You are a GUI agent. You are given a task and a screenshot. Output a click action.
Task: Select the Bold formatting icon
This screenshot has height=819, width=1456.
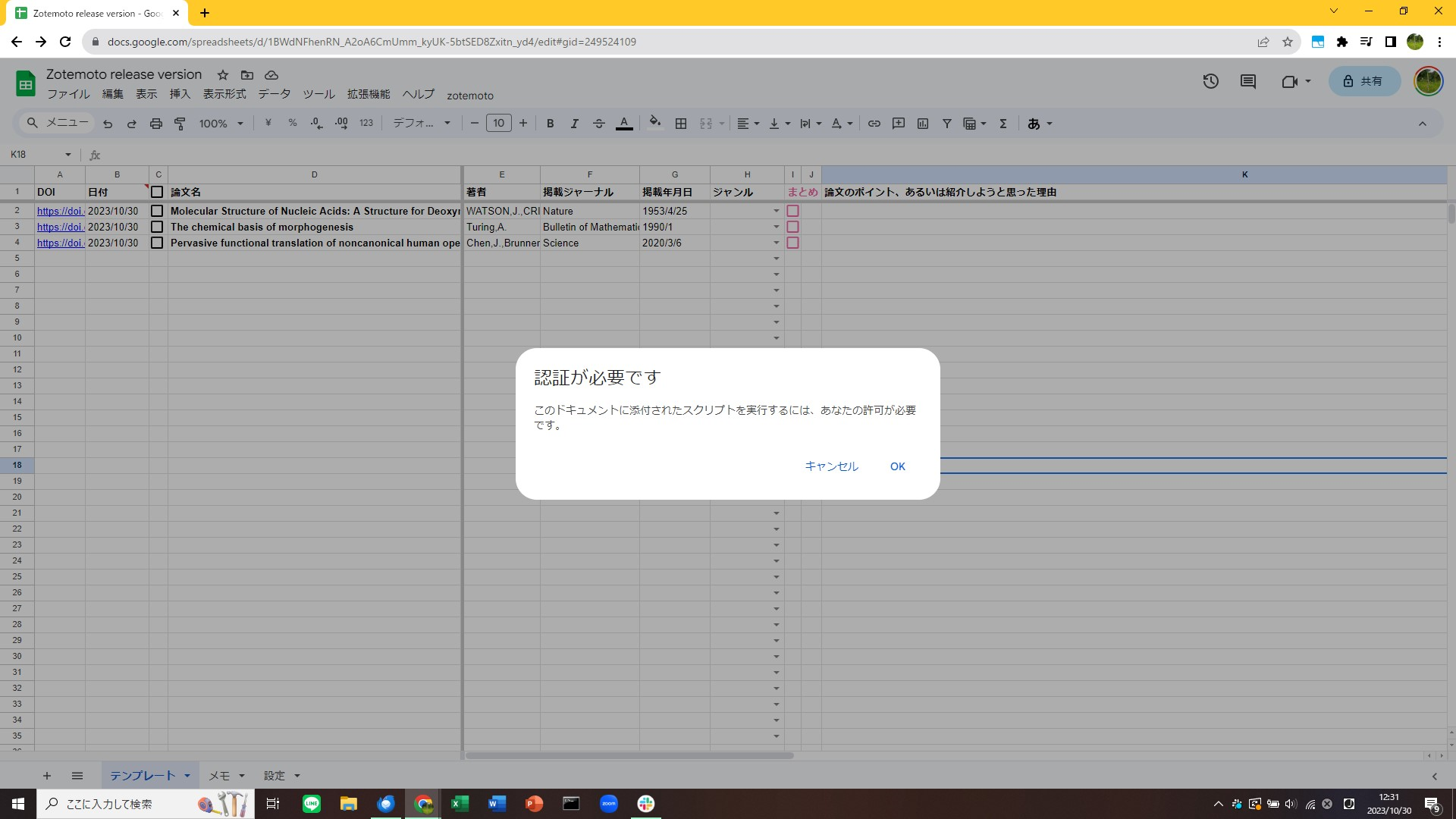(550, 123)
